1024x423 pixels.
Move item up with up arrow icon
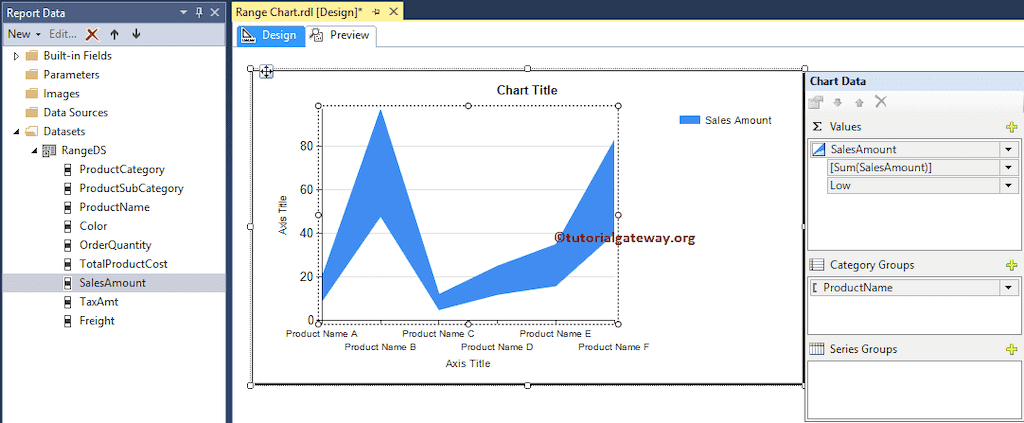(x=114, y=34)
